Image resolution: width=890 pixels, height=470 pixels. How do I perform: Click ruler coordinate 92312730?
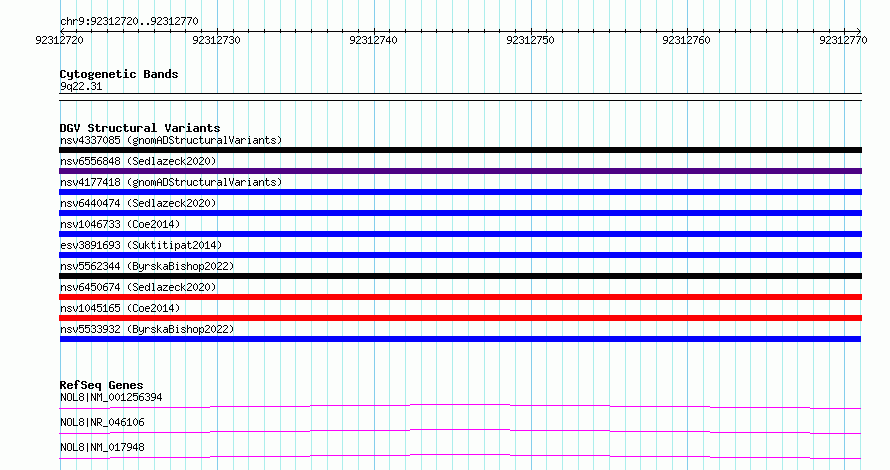click(216, 40)
